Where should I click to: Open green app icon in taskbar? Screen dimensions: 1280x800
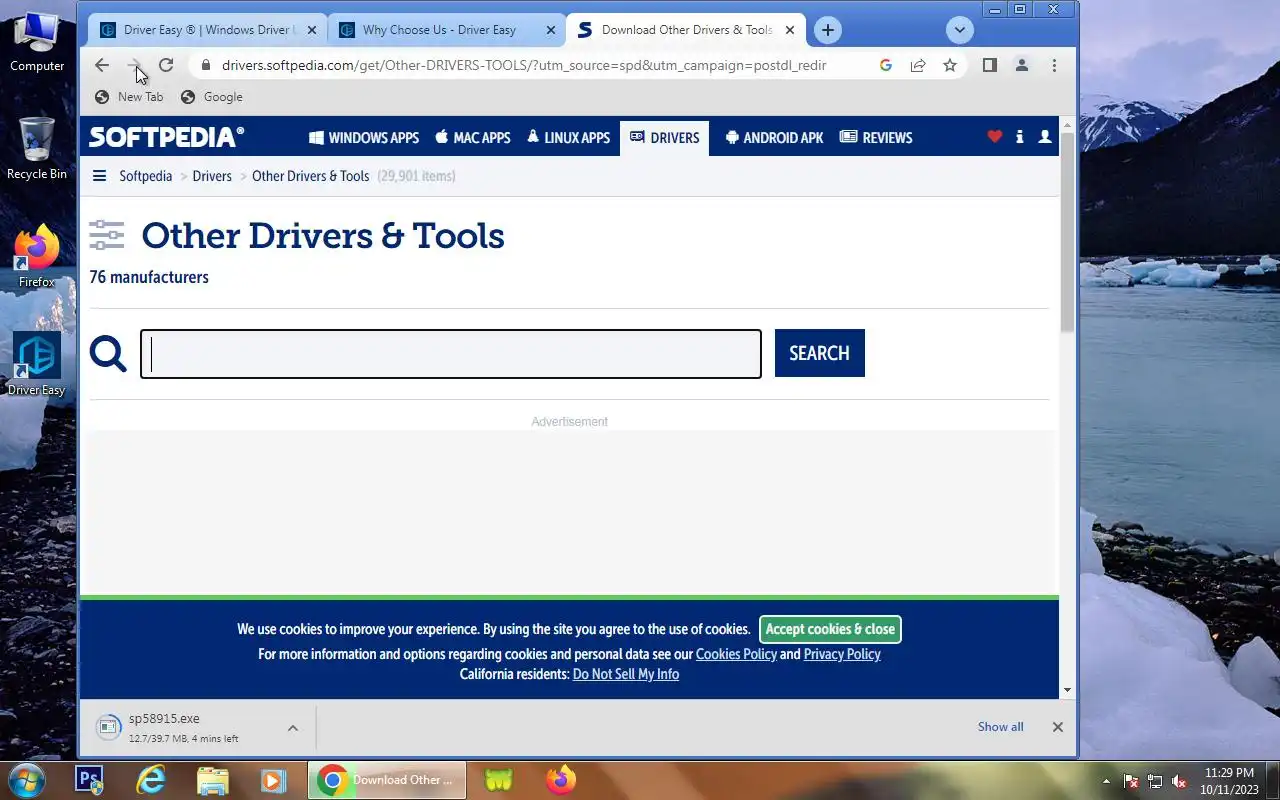[x=499, y=780]
